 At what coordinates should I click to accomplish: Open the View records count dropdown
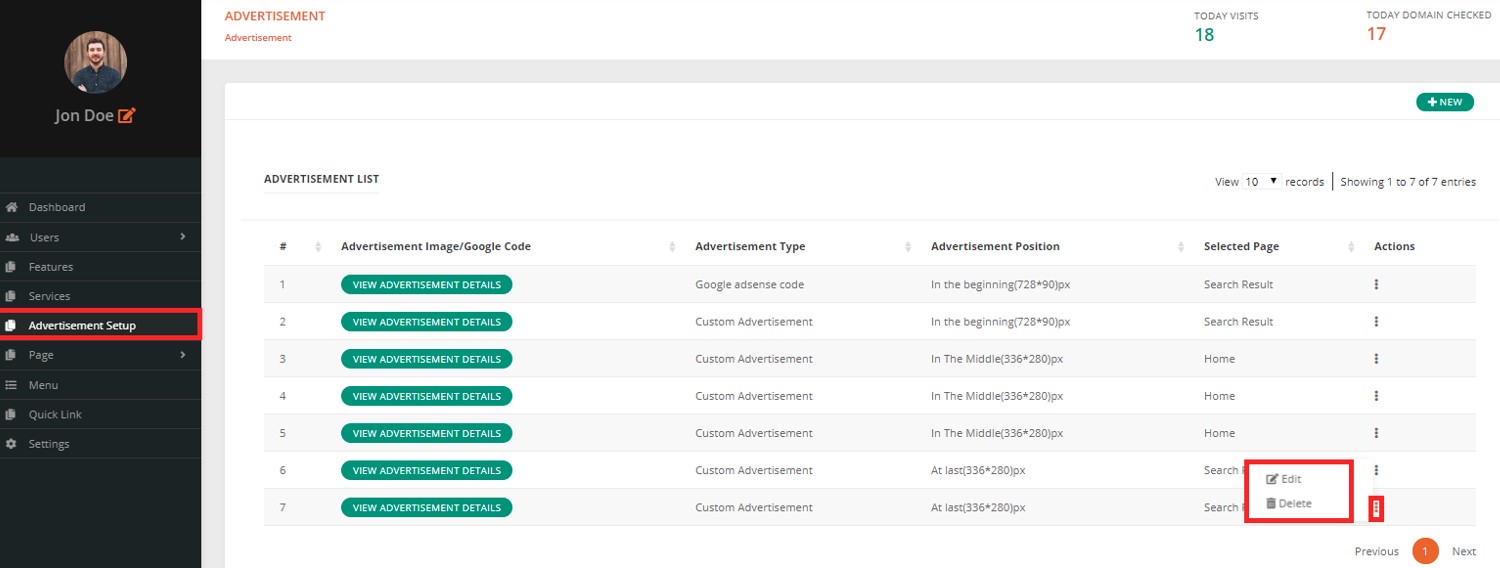coord(1261,182)
